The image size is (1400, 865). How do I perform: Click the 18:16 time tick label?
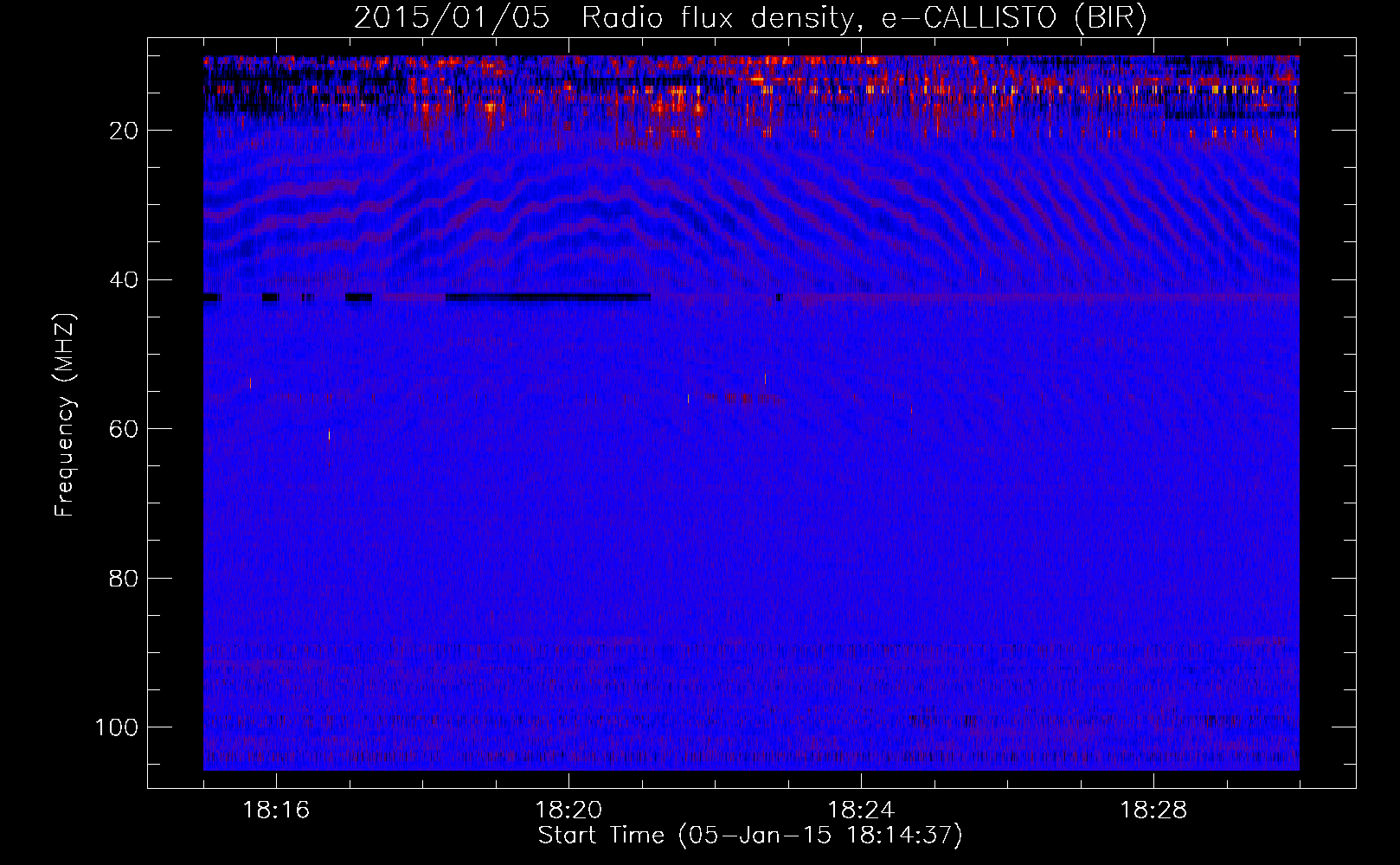pyautogui.click(x=276, y=811)
